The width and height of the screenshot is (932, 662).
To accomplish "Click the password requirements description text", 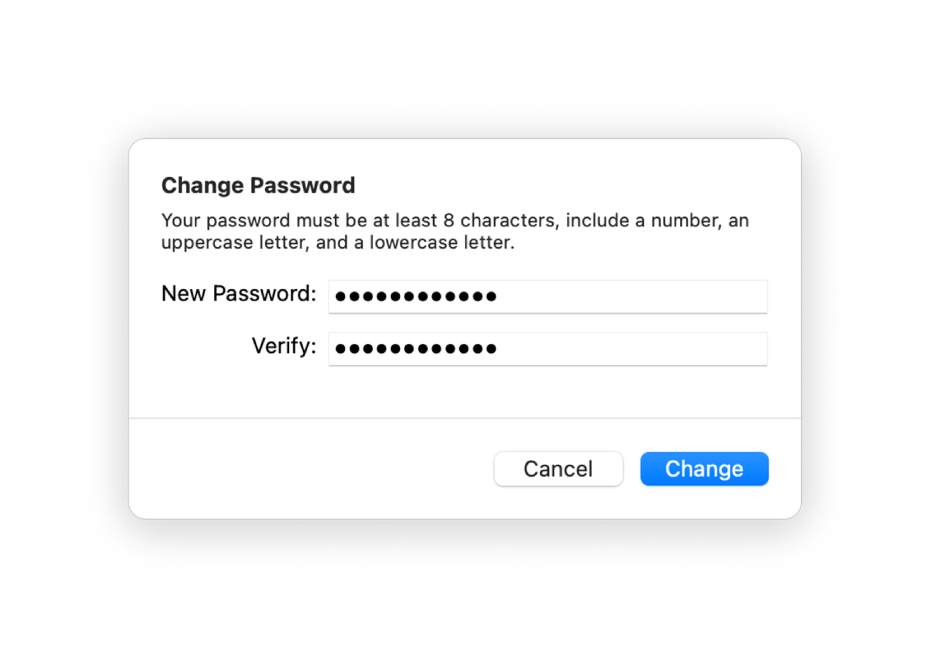I will click(455, 231).
